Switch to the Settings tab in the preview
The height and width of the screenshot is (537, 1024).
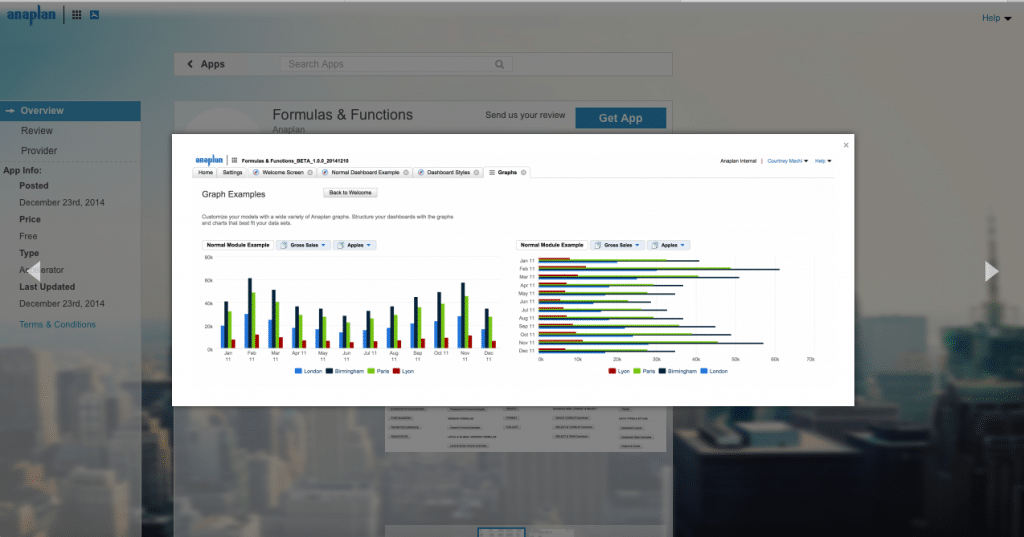click(x=232, y=172)
